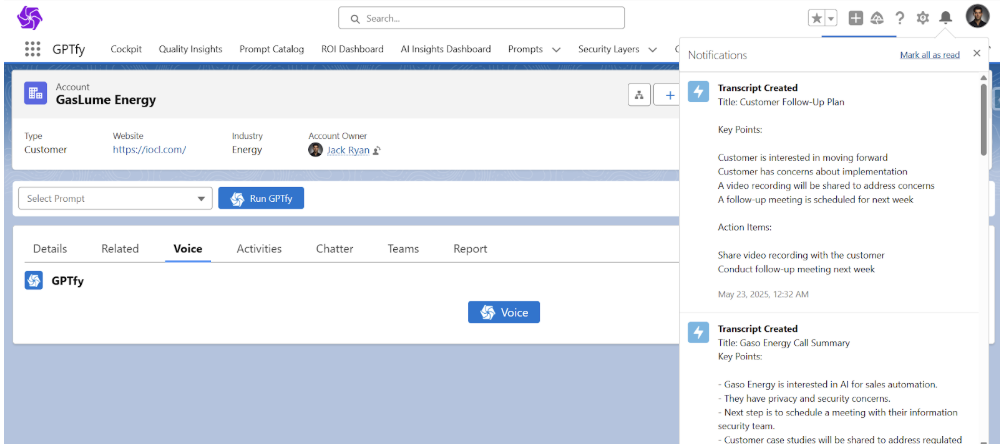The width and height of the screenshot is (1000, 444).
Task: Click the GasLume Energy account name
Action: [106, 100]
